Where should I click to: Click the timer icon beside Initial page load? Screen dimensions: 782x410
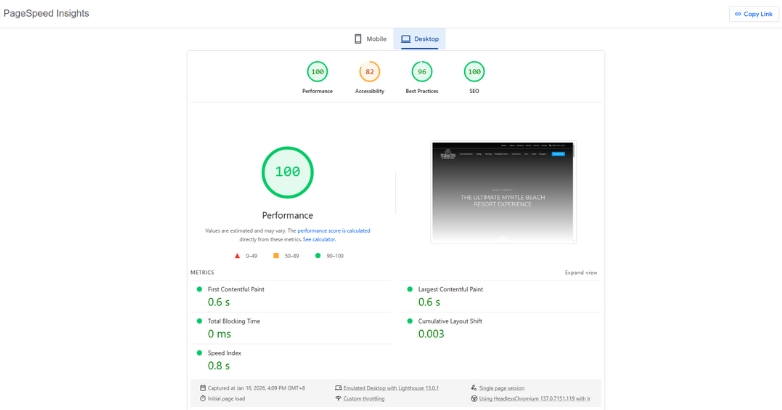point(203,399)
